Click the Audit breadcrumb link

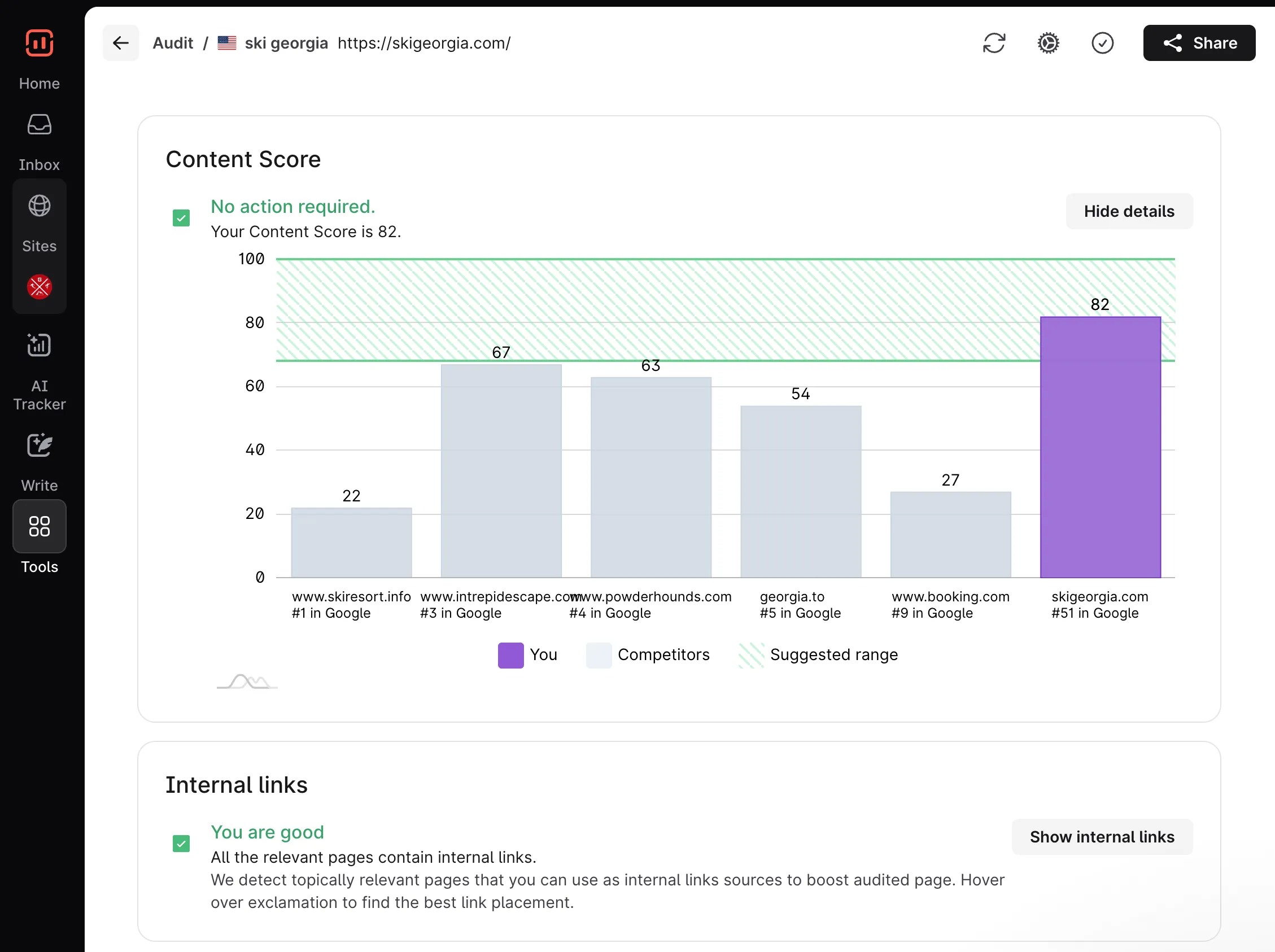(x=173, y=43)
